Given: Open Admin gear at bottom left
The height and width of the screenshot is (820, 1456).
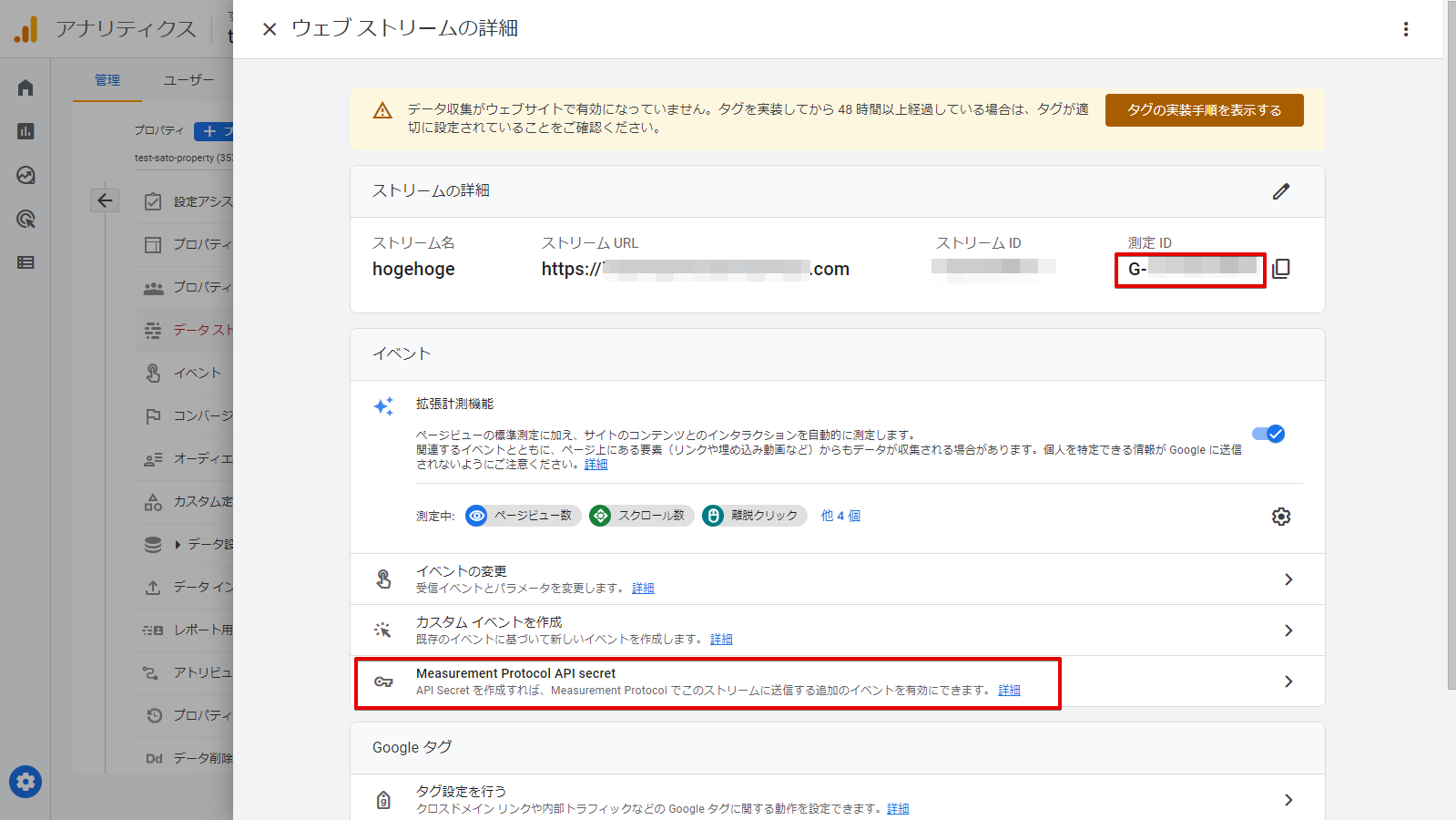Looking at the screenshot, I should click(25, 782).
